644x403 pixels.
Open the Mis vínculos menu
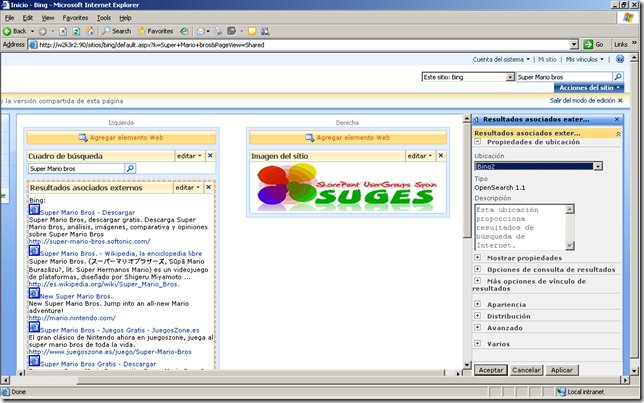pos(584,60)
